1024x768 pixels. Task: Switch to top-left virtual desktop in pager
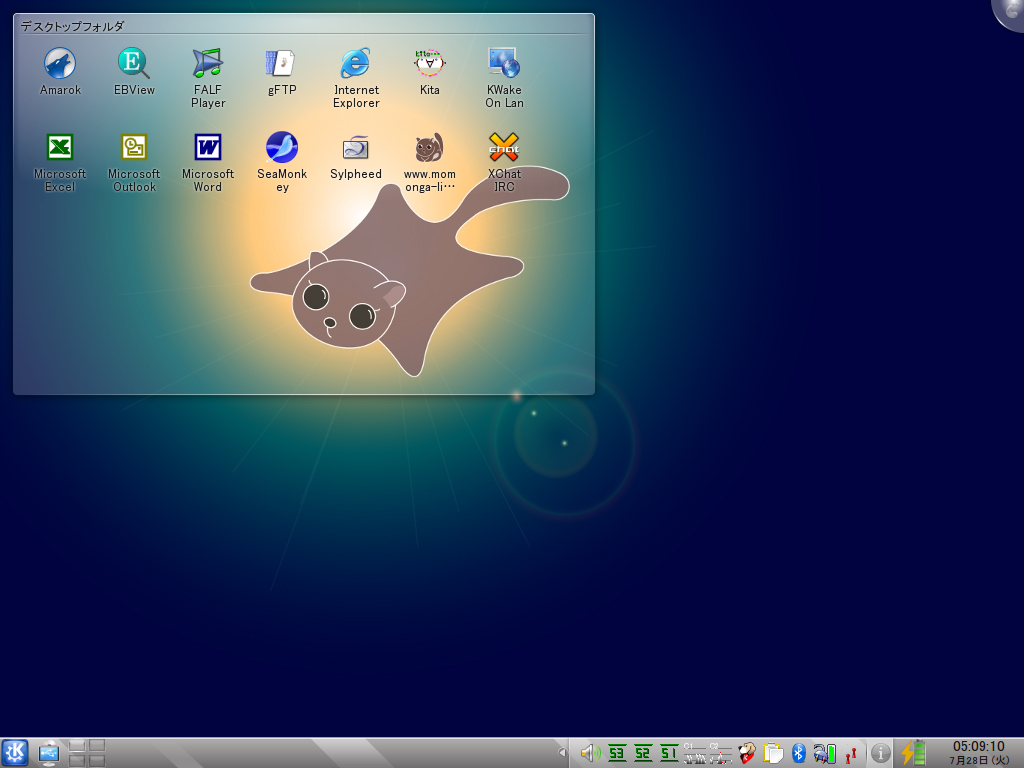tap(77, 745)
